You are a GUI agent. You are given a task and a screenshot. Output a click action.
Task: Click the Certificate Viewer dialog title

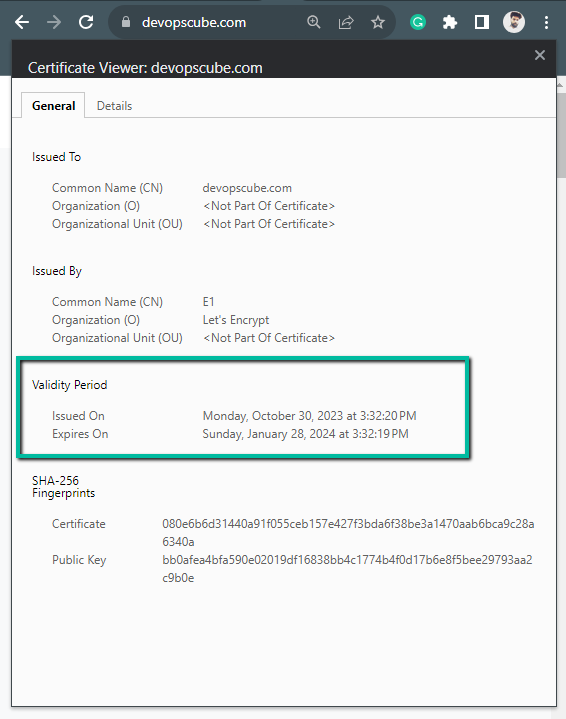145,67
